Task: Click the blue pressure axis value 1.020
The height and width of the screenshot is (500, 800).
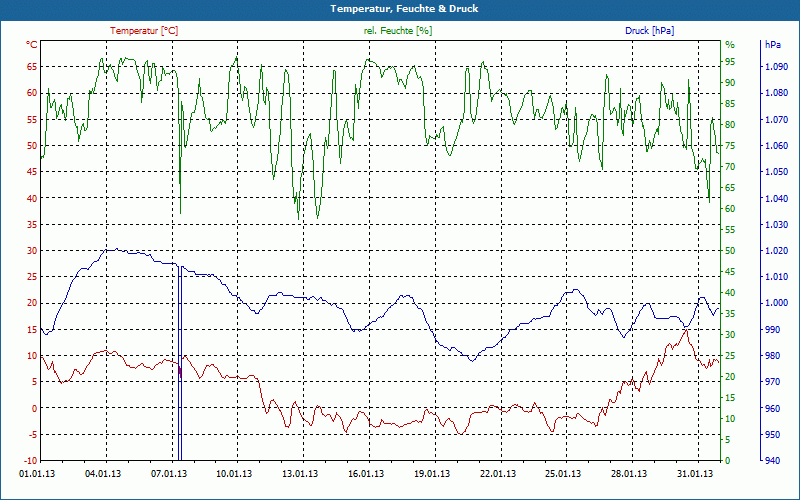Action: click(x=777, y=251)
